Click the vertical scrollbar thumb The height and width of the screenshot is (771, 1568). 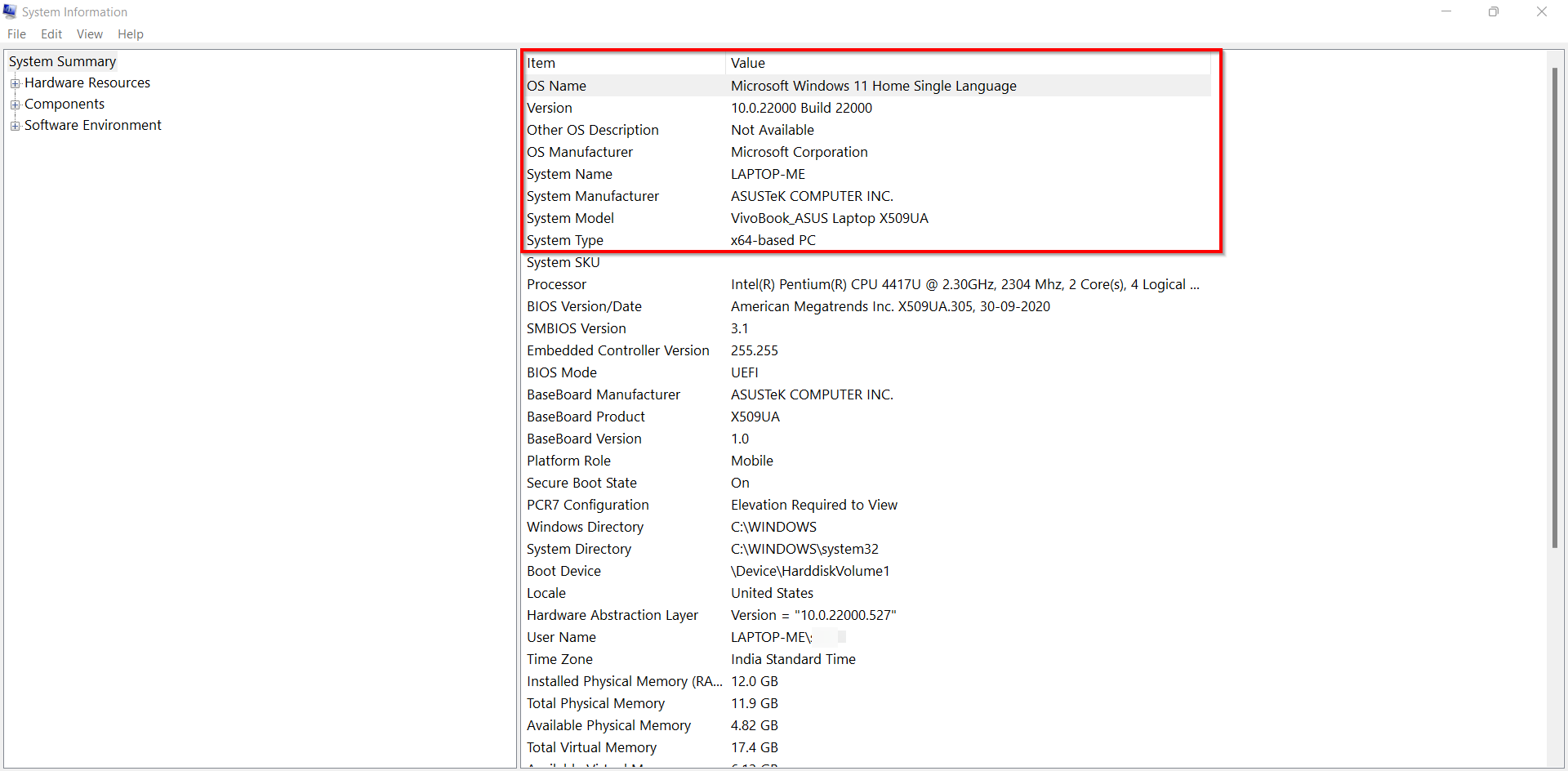click(x=1555, y=307)
